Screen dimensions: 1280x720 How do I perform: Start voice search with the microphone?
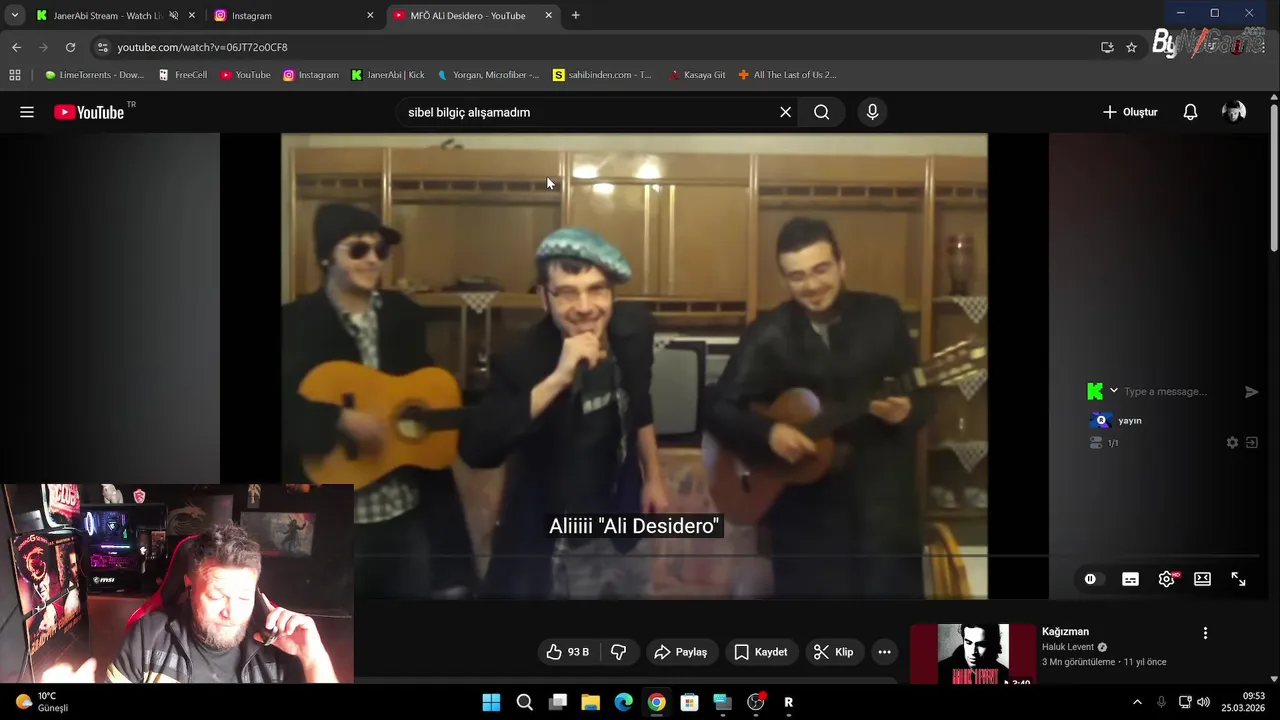coord(872,112)
